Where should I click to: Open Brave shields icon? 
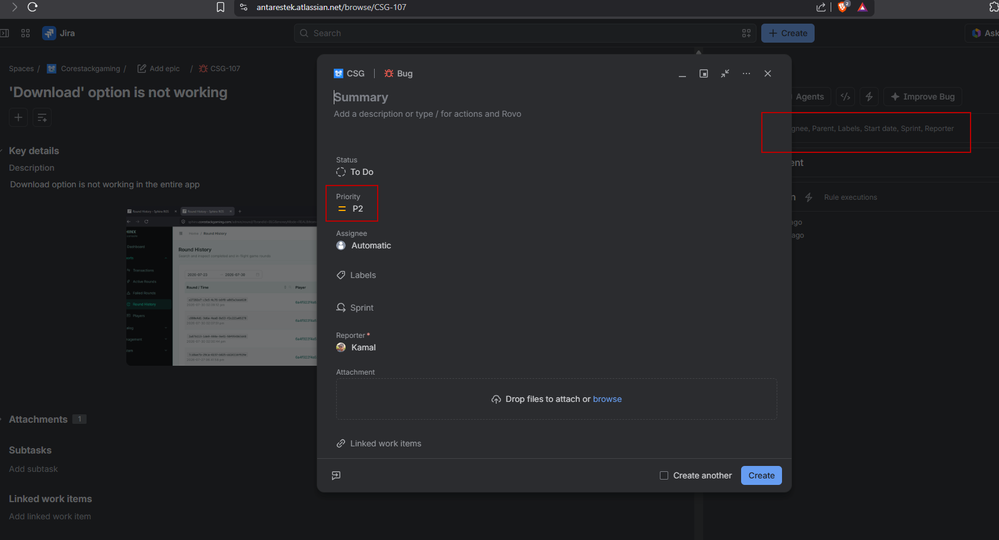[x=843, y=7]
